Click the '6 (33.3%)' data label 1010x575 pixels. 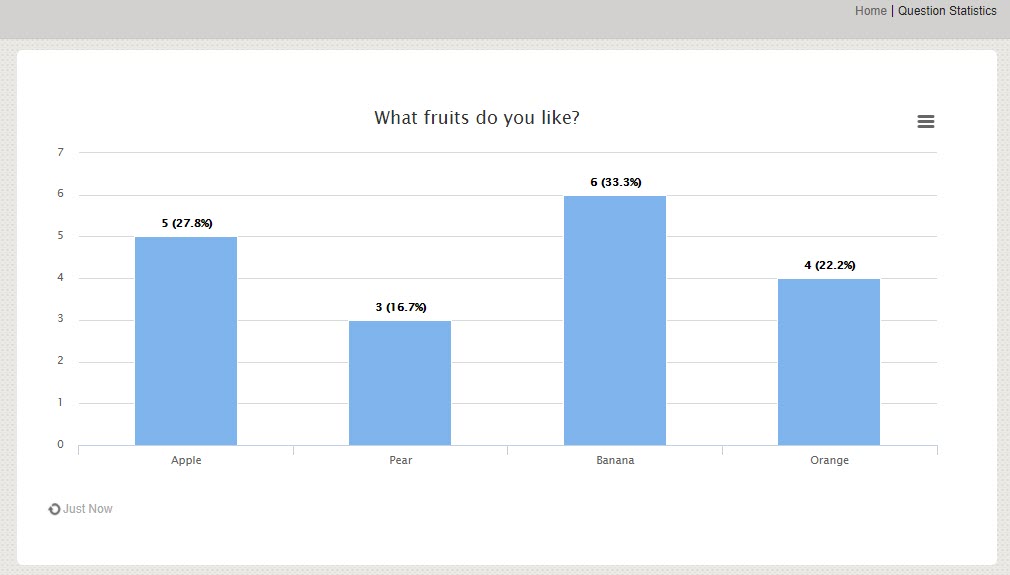coord(616,182)
